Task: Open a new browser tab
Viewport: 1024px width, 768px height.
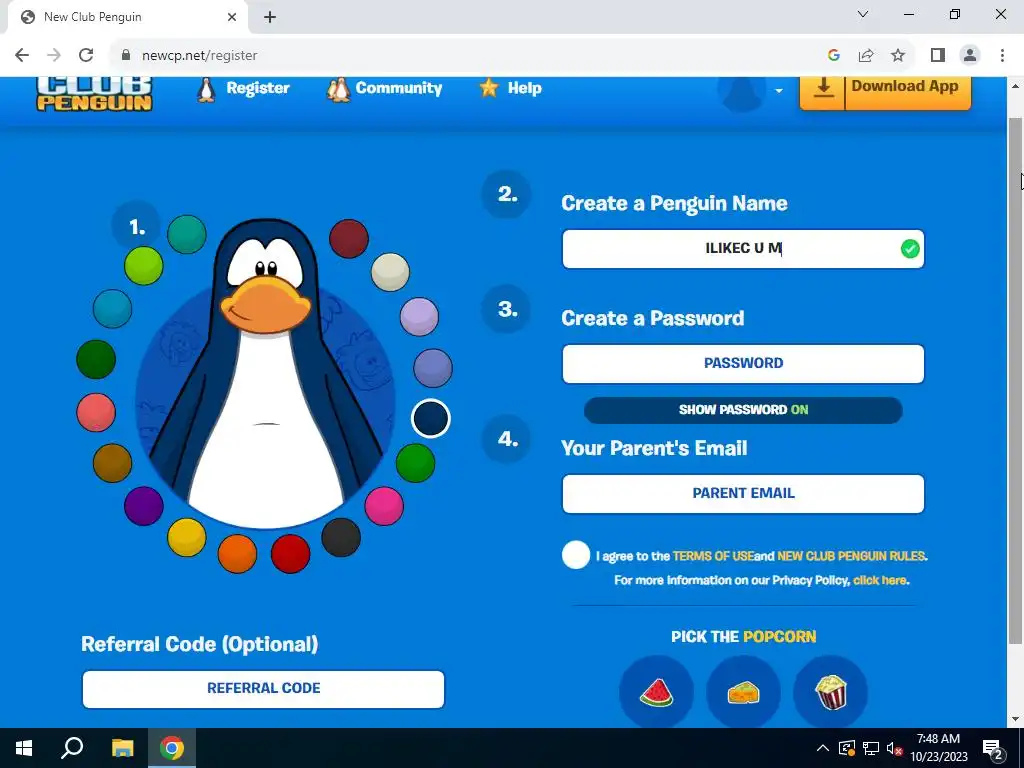Action: pyautogui.click(x=270, y=17)
